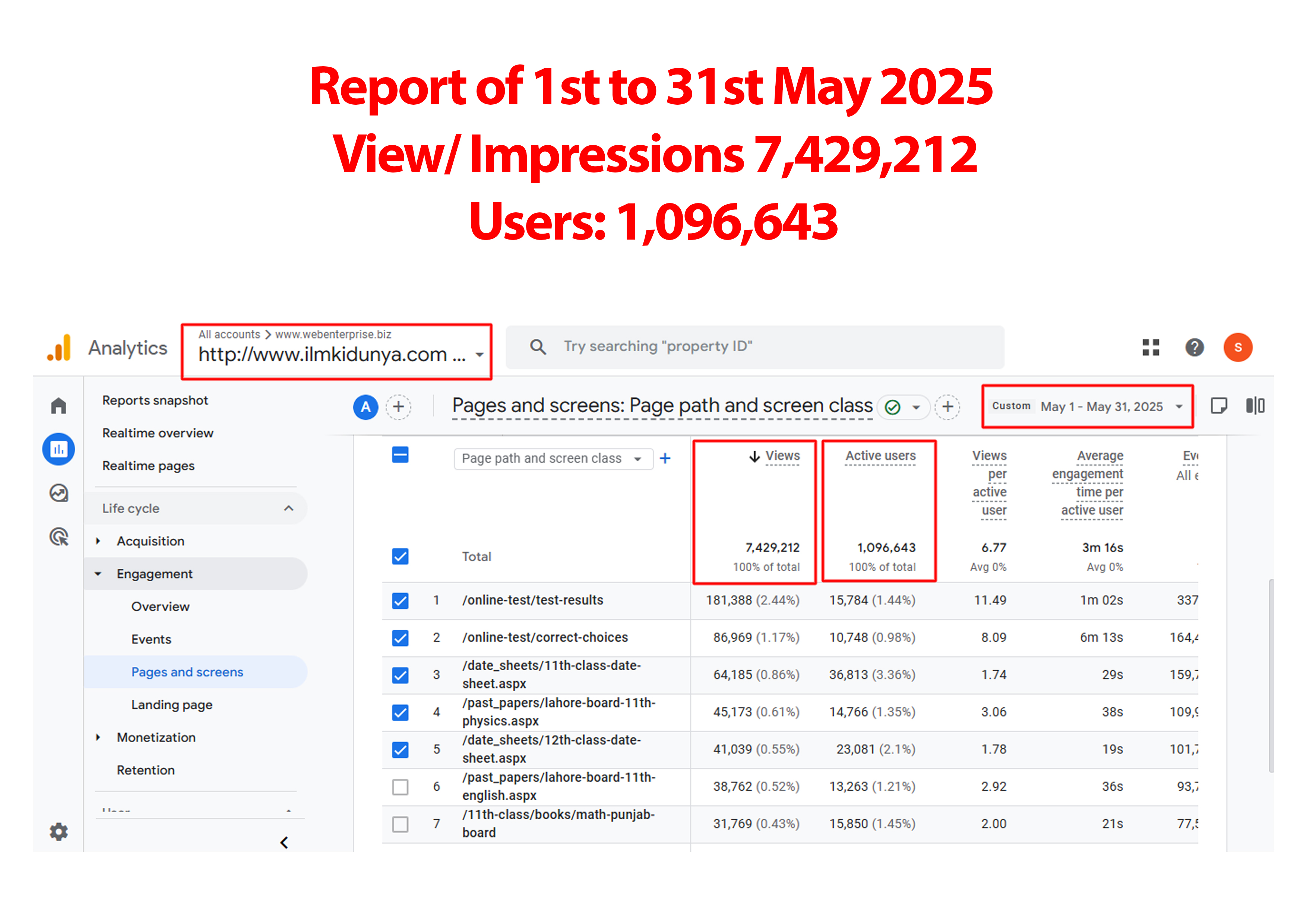
Task: Open Realtime pages
Action: tap(148, 466)
